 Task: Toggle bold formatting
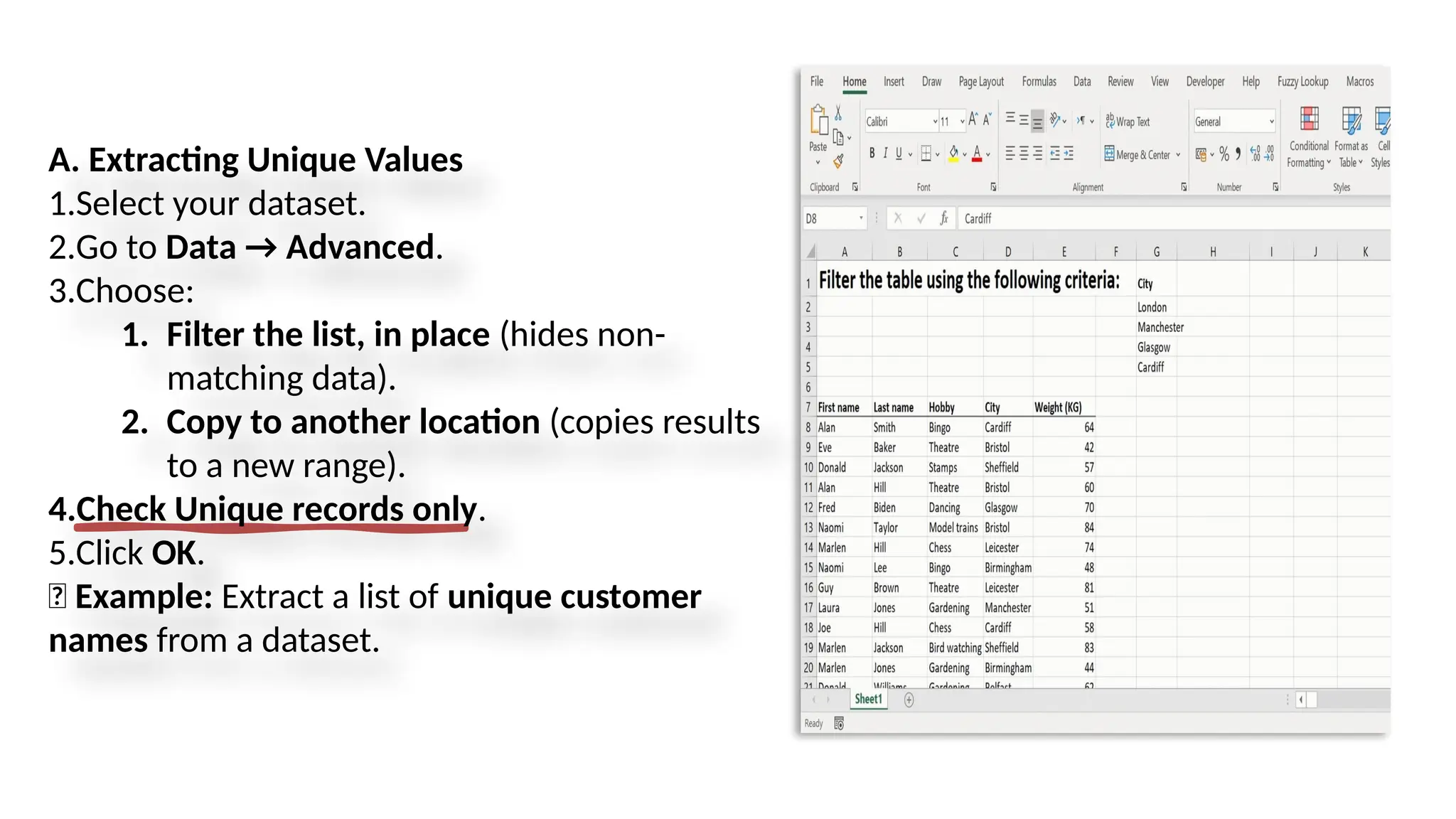[x=872, y=154]
